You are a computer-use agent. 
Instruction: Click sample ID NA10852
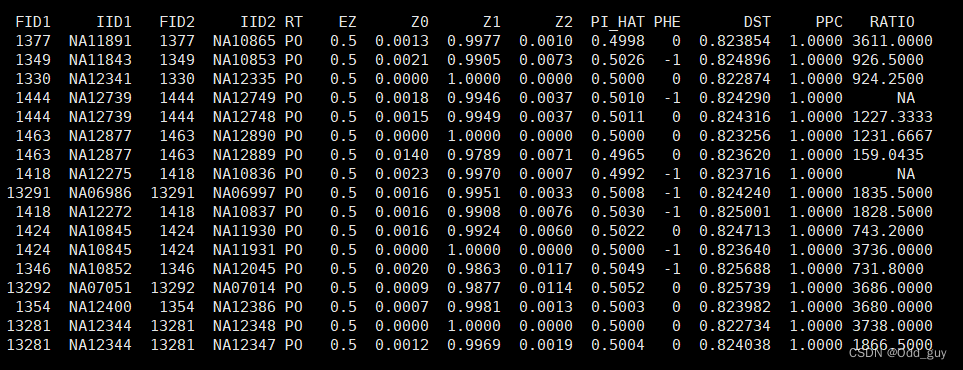click(x=101, y=270)
